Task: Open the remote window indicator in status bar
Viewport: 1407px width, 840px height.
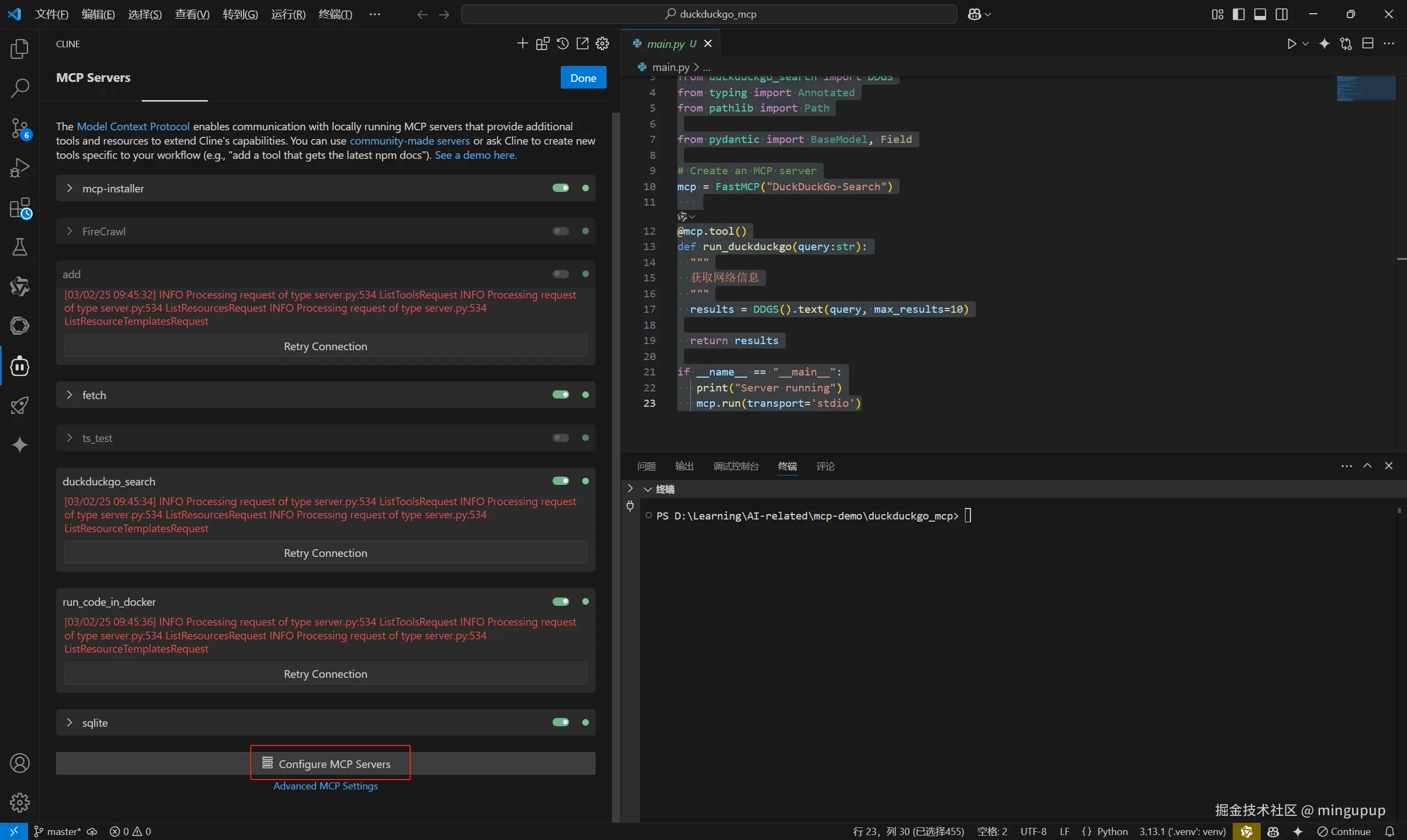Action: click(x=14, y=832)
